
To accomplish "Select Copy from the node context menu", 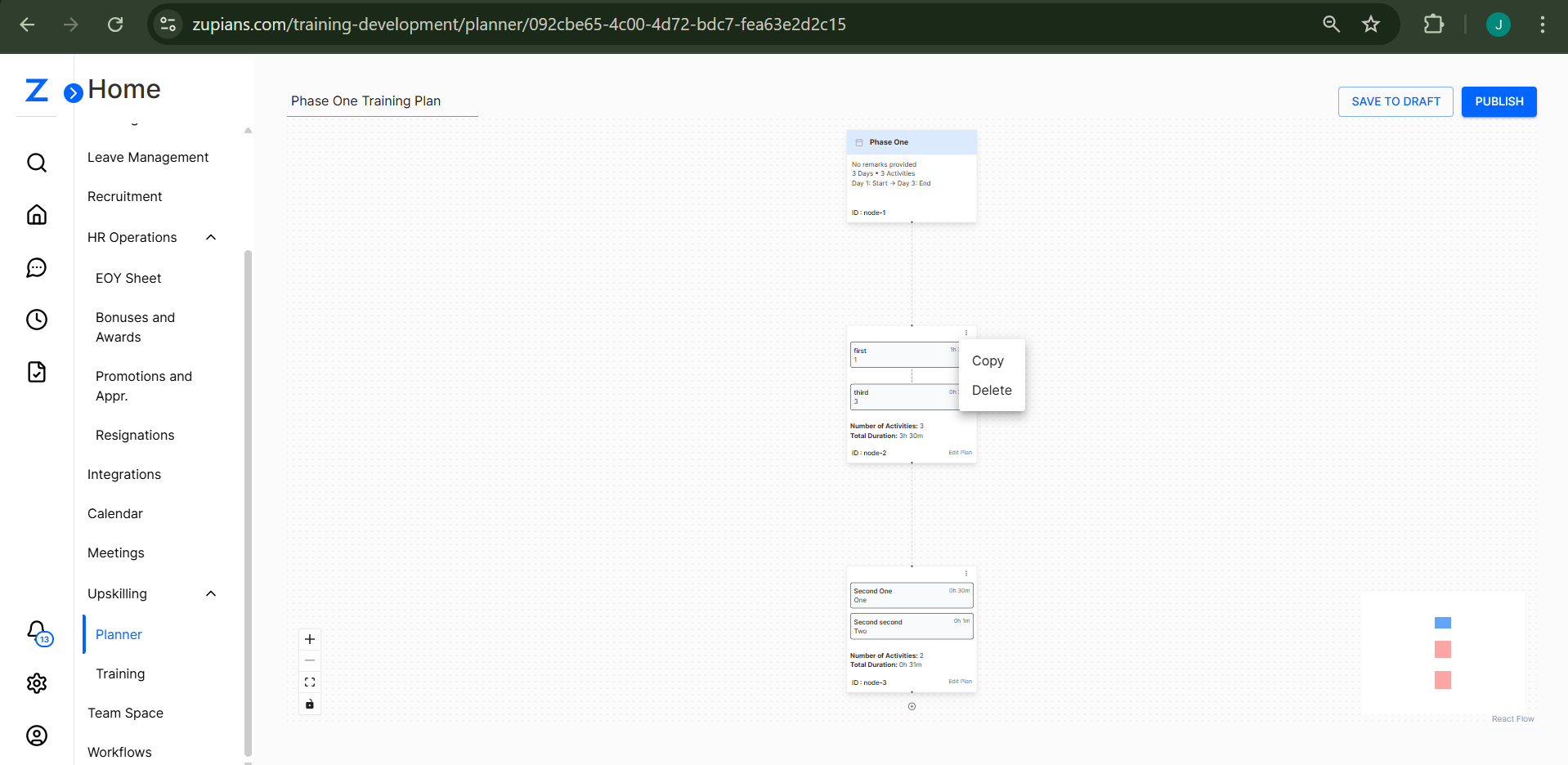I will coord(988,360).
